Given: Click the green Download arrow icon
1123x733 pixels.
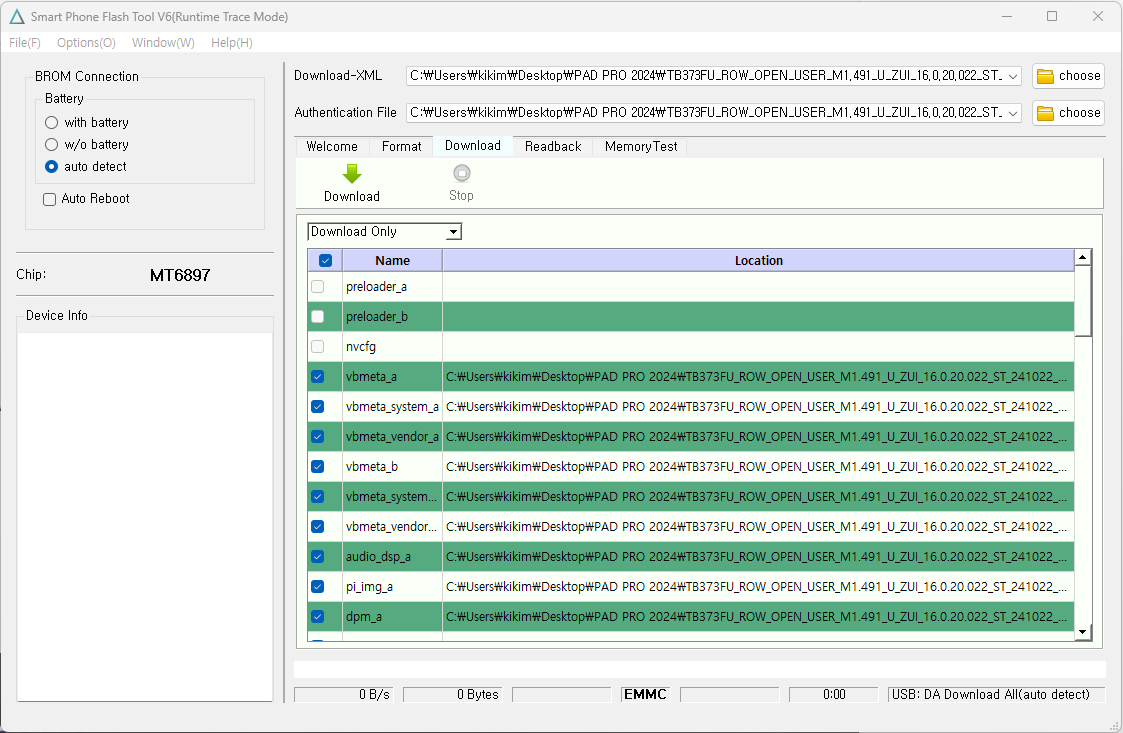Looking at the screenshot, I should pyautogui.click(x=352, y=173).
